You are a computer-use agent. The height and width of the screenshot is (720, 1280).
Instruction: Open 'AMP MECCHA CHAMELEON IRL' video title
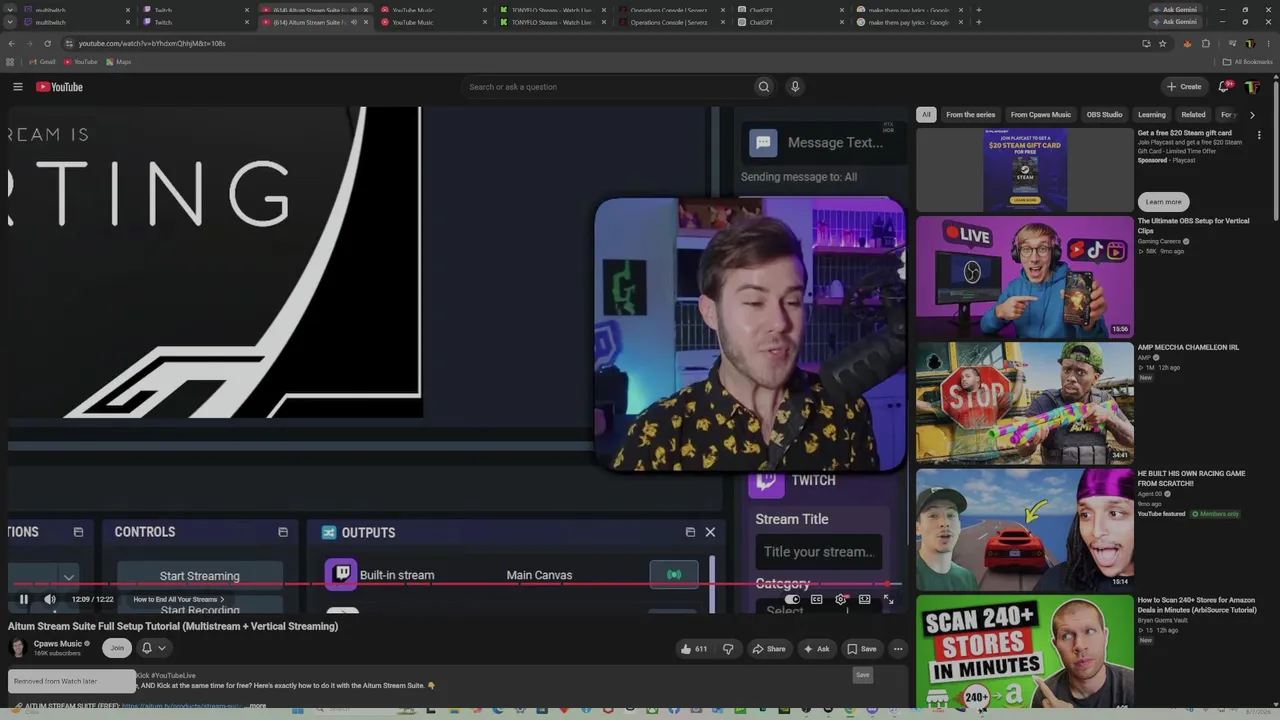1188,348
